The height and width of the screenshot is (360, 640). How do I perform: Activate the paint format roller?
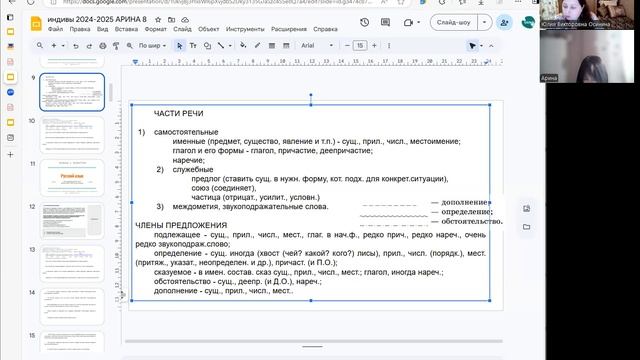[116, 46]
